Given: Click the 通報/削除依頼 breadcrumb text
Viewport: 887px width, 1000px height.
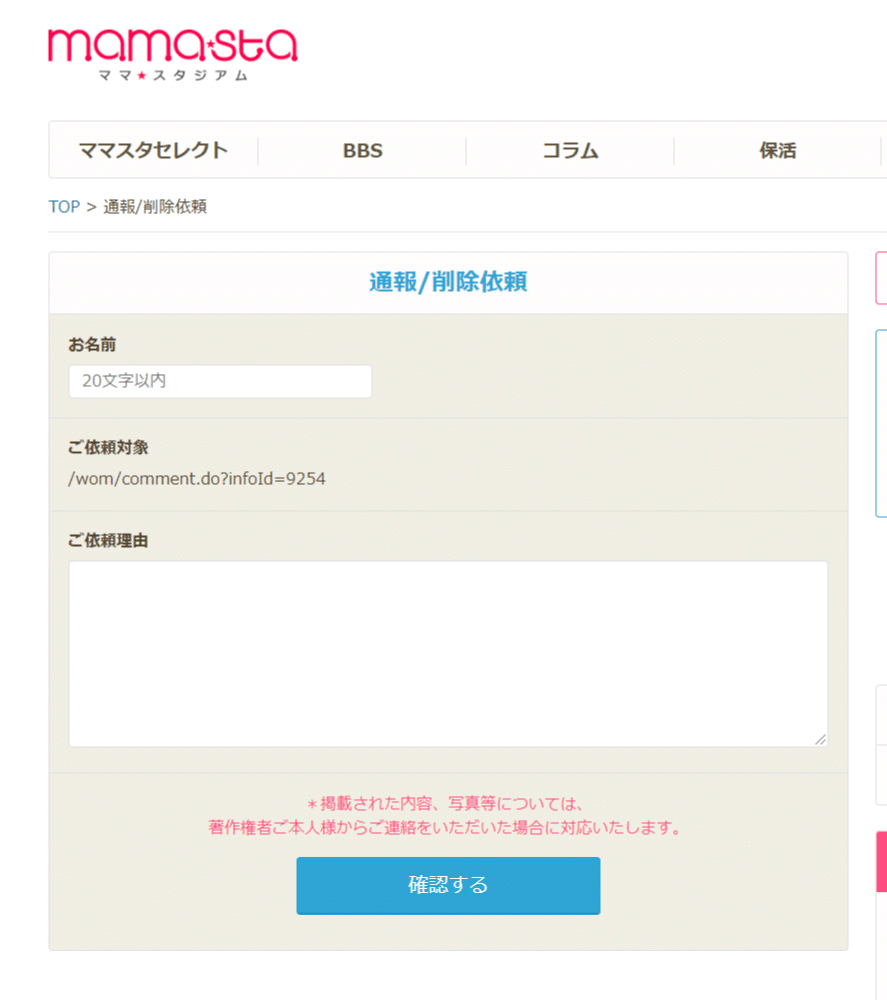Looking at the screenshot, I should coord(155,207).
